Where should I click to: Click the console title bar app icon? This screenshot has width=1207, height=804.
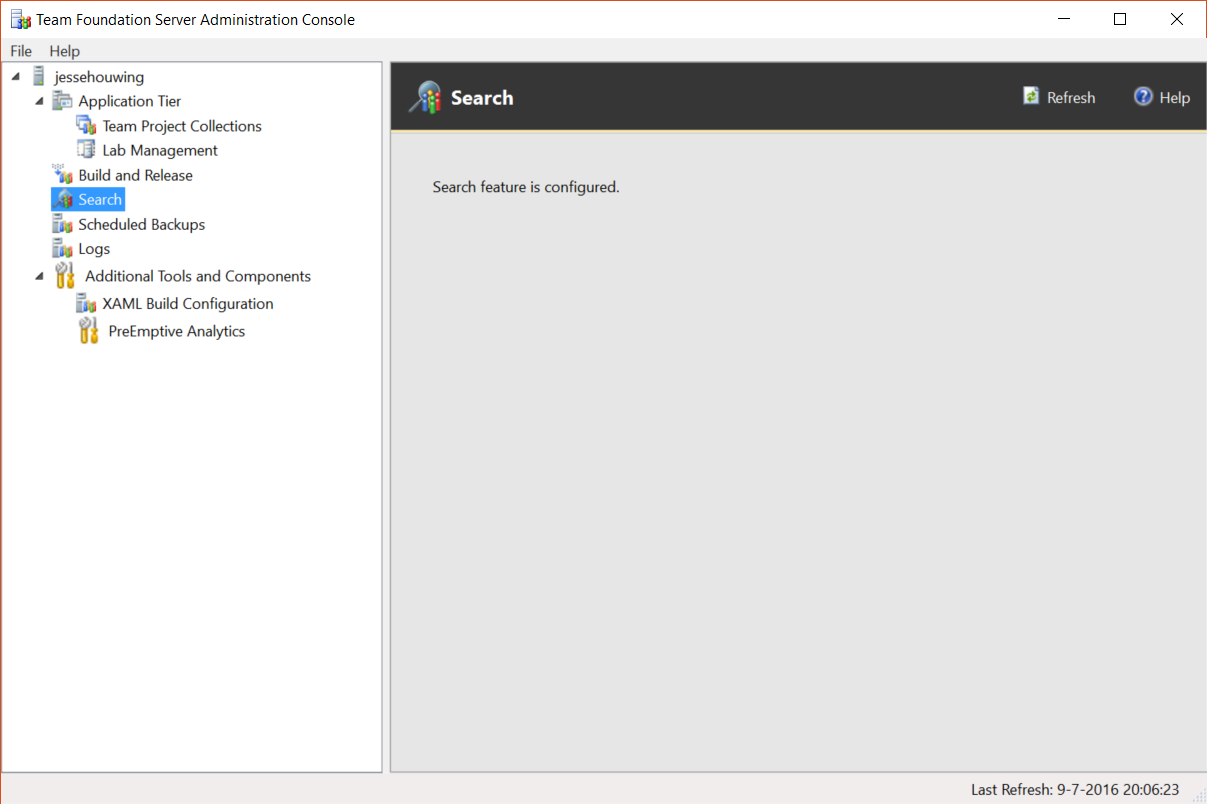[x=19, y=19]
